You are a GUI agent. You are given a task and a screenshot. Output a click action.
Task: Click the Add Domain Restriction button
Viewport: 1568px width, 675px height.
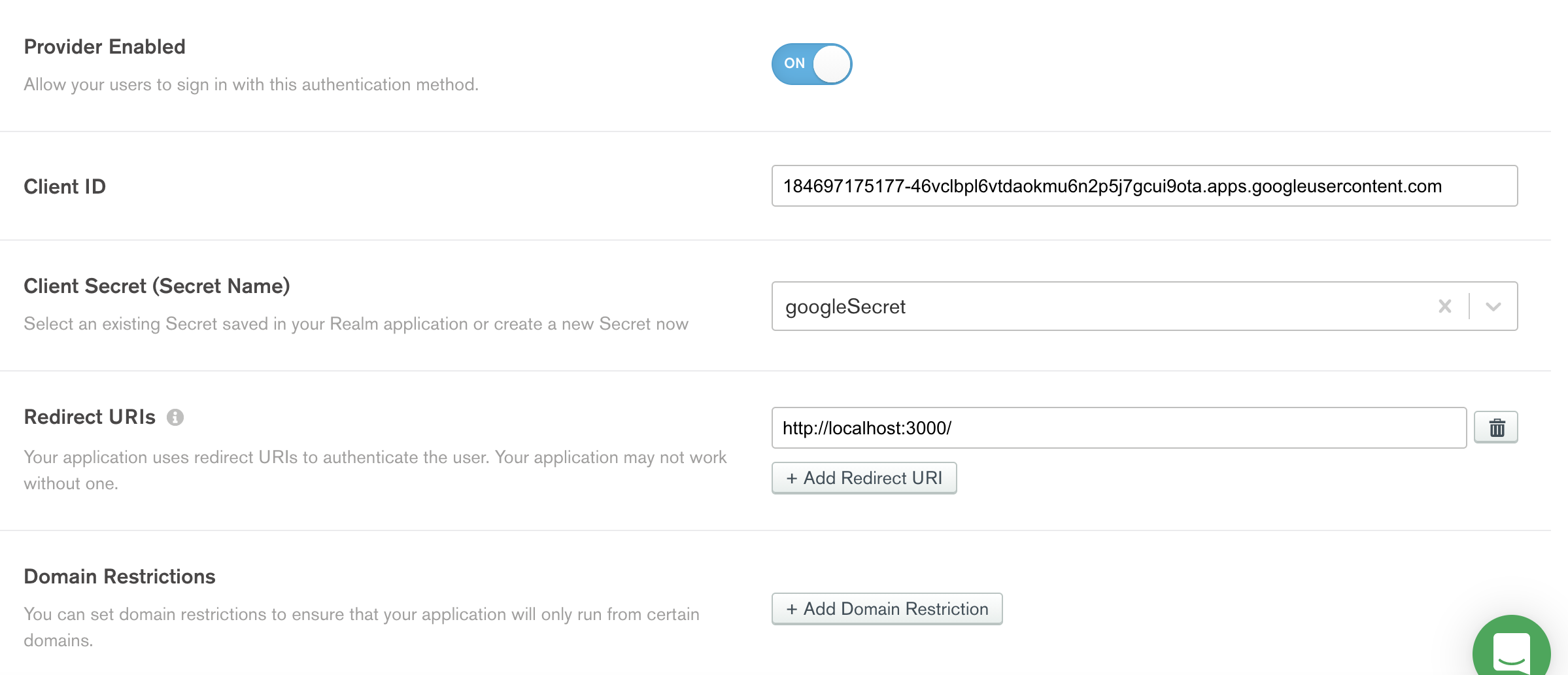(x=886, y=609)
